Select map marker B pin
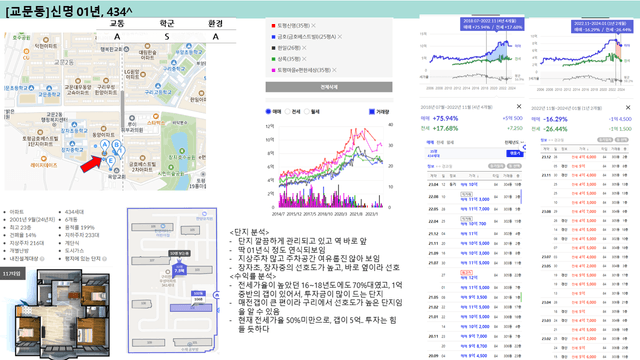 pos(116,145)
